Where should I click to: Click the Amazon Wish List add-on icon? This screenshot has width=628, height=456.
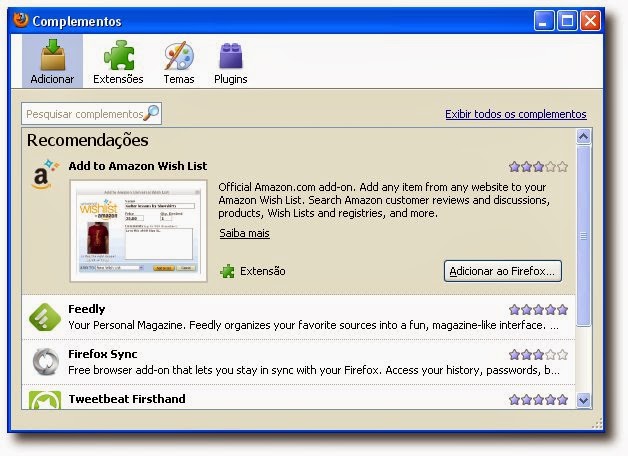click(x=44, y=175)
